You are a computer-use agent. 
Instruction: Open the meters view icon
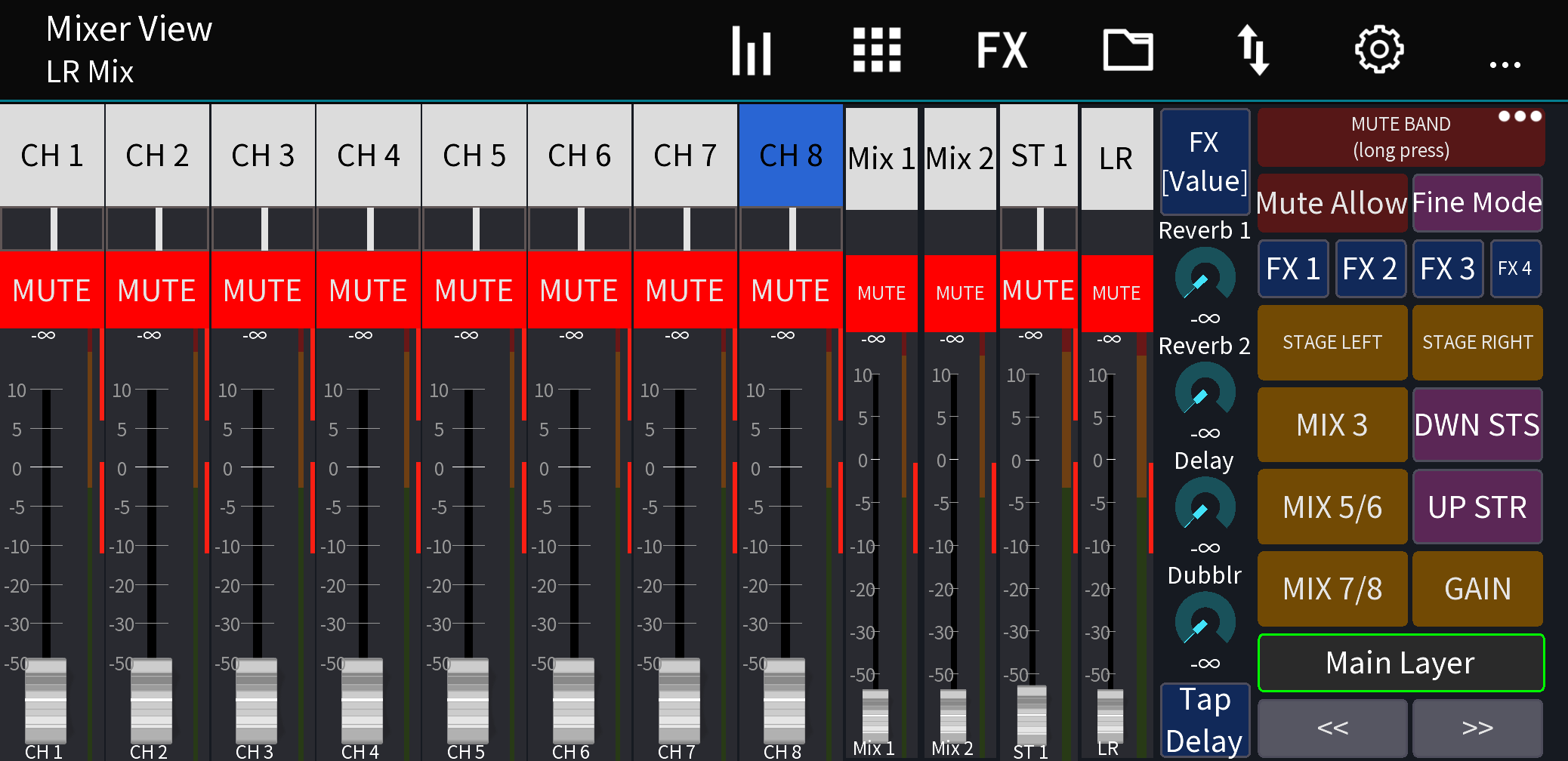[752, 49]
